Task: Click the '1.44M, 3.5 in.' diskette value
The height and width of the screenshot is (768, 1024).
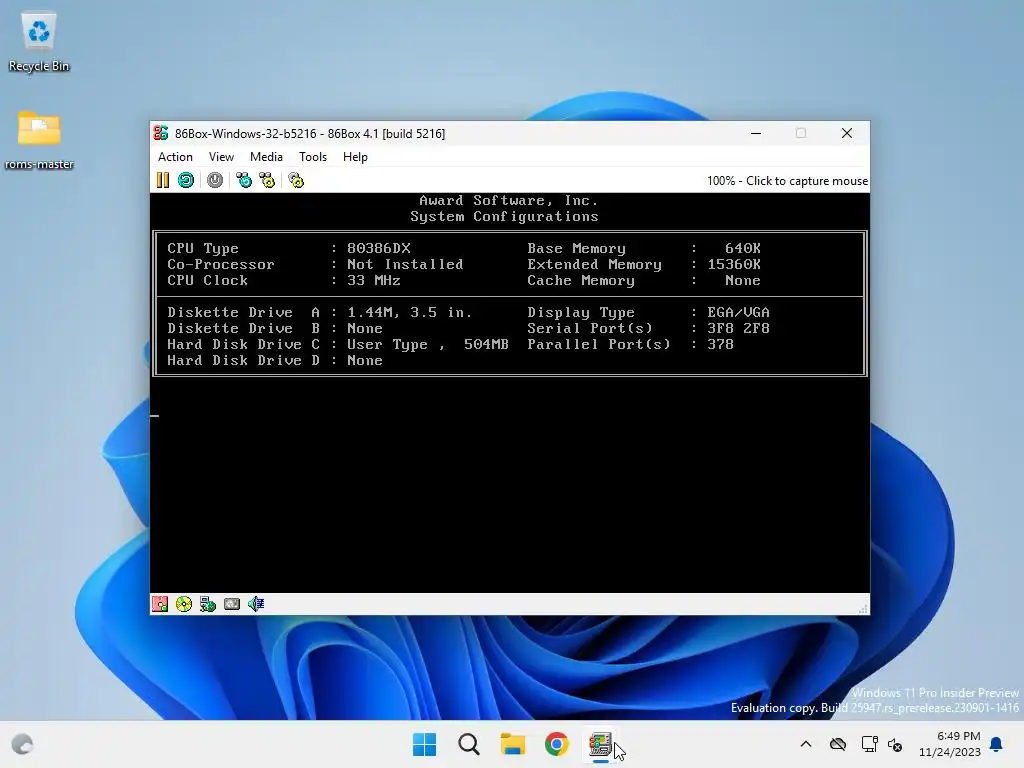Action: (x=409, y=312)
